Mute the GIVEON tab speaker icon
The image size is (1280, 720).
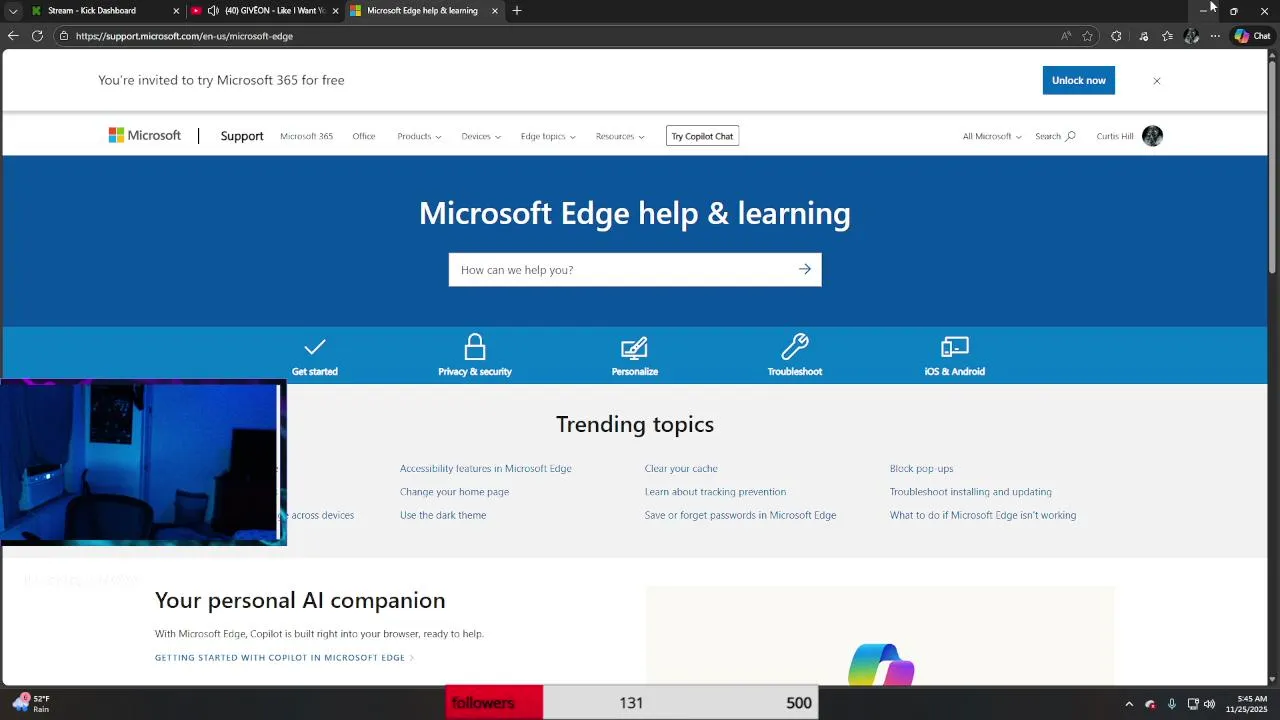pos(213,11)
